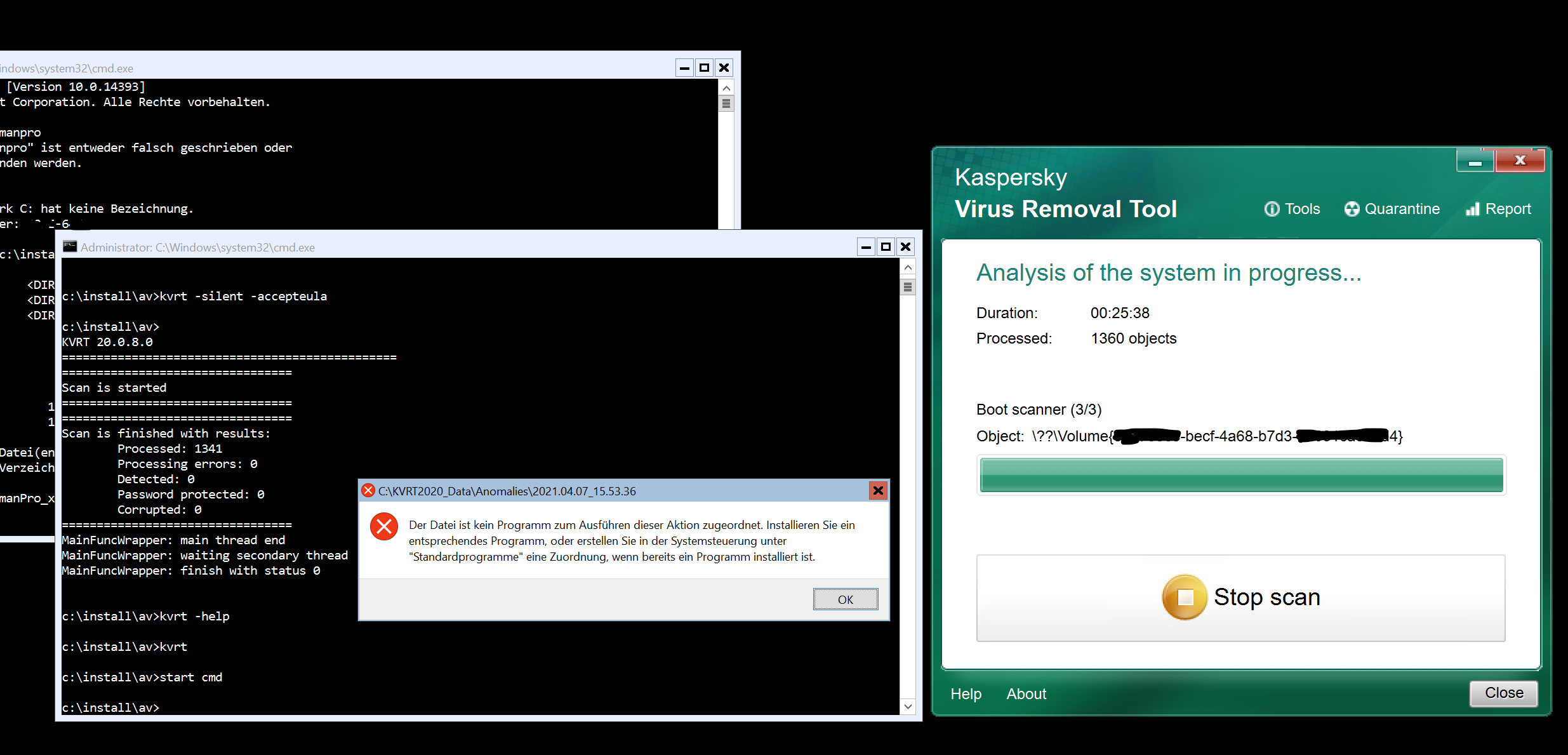Screen dimensions: 1568x755
Task: Close the KVRT2020_Data error dialog
Action: (x=878, y=490)
